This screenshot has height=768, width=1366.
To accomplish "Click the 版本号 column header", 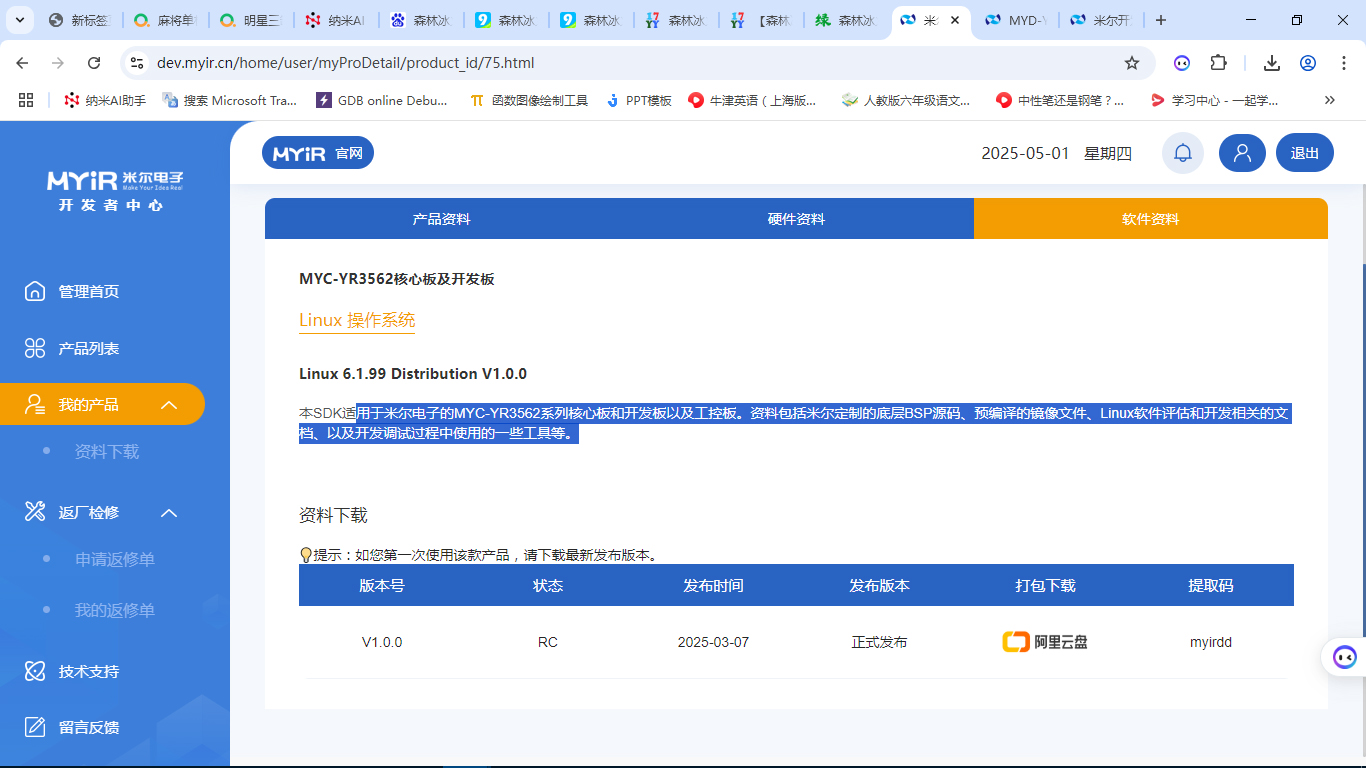I will point(382,585).
